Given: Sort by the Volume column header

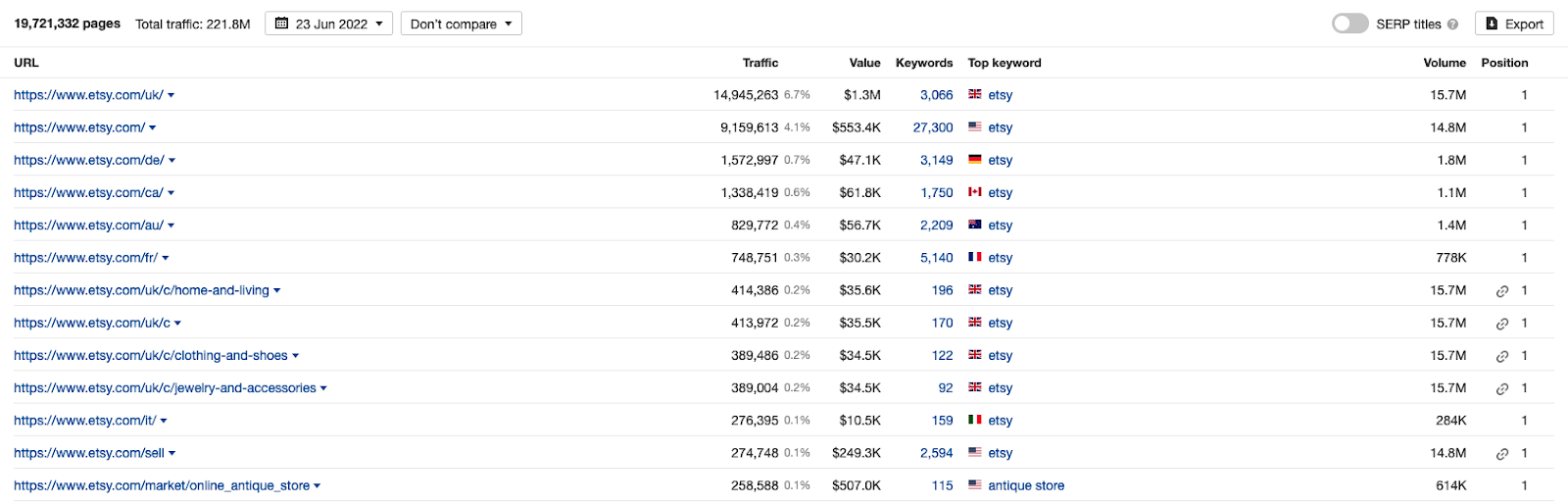Looking at the screenshot, I should [1444, 63].
